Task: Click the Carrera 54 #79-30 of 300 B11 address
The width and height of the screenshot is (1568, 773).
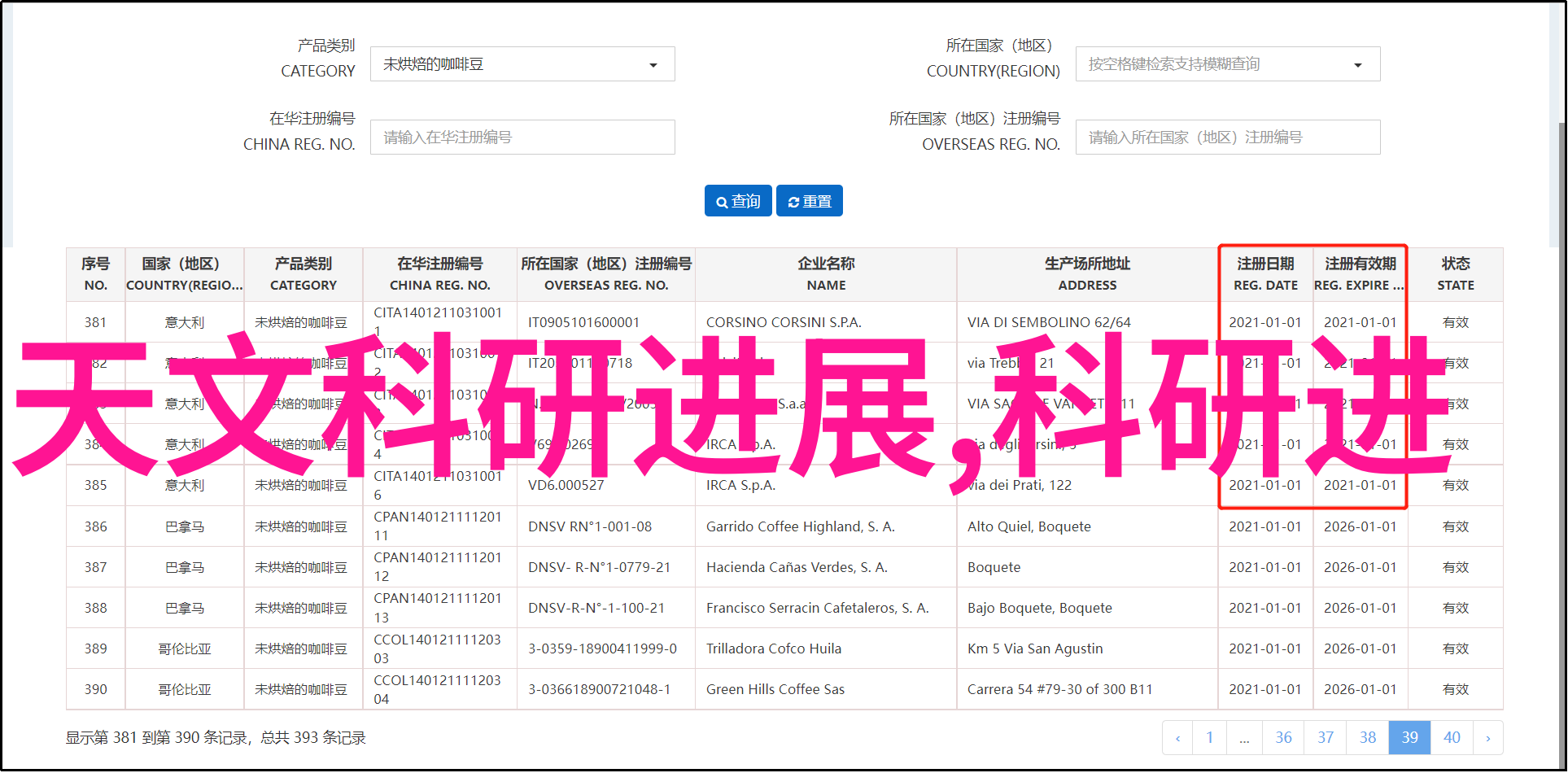Action: coord(1060,689)
